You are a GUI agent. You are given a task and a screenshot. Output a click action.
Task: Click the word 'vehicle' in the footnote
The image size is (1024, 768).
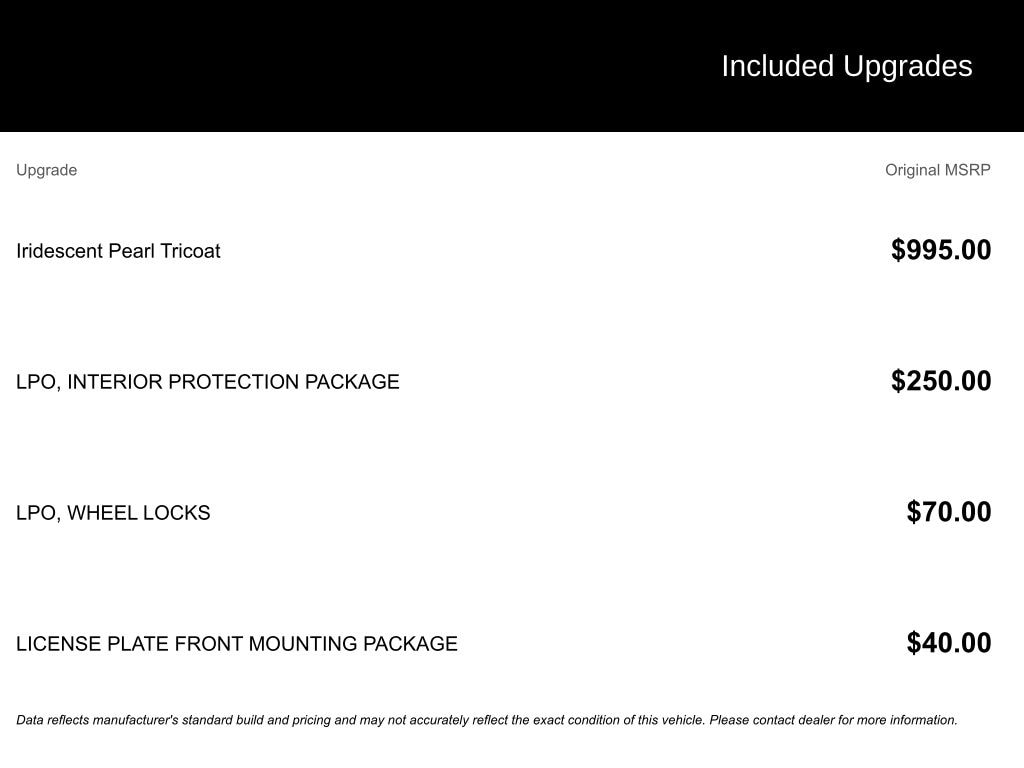(680, 720)
